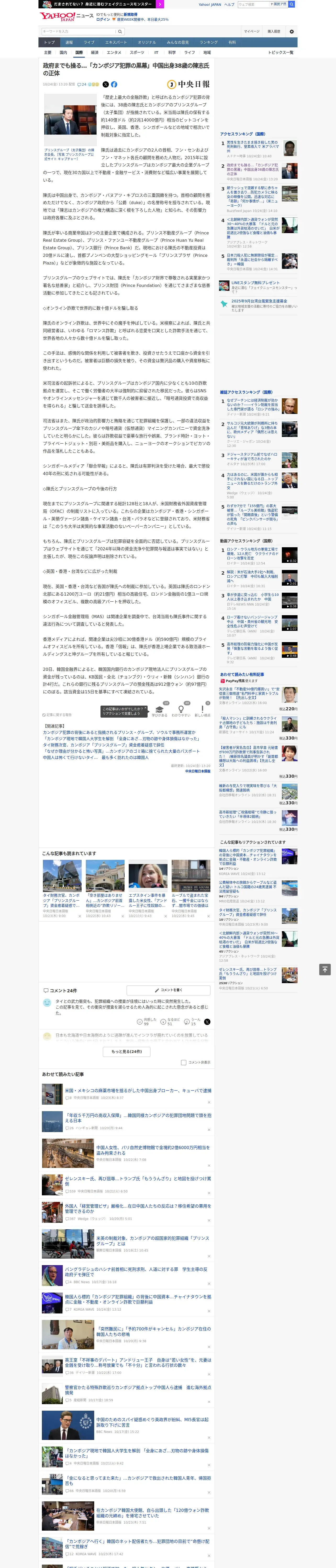Click the ログイン link
The width and height of the screenshot is (336, 1568).
click(103, 20)
